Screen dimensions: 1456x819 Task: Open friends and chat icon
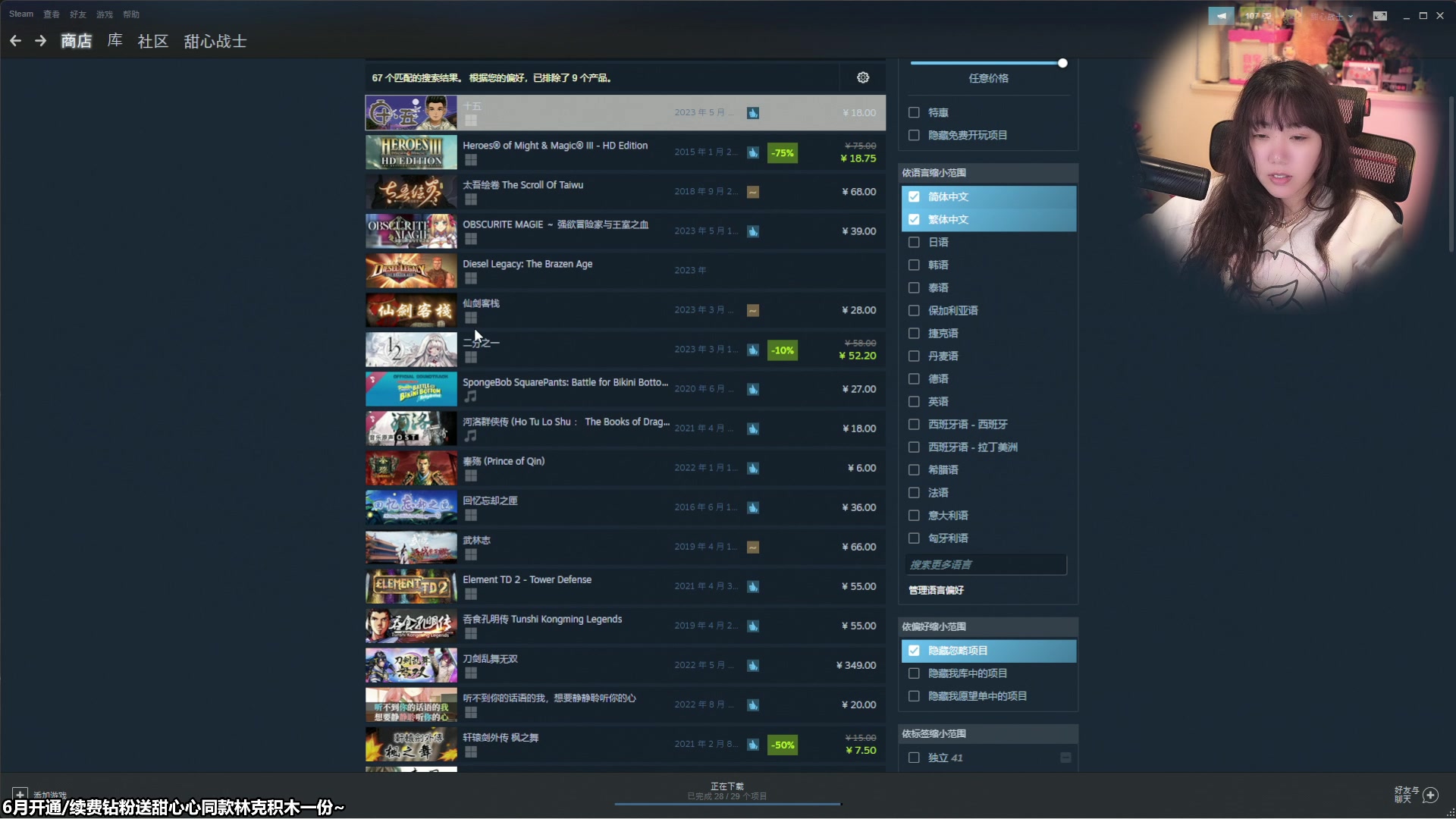click(1417, 795)
